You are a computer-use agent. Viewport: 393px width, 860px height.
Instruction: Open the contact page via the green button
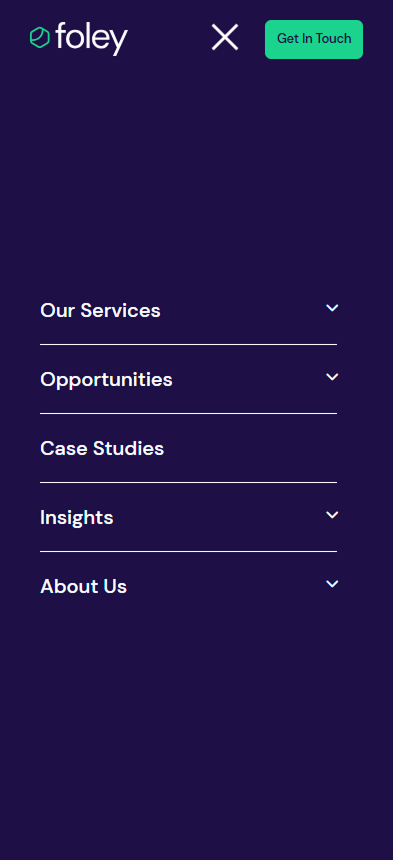point(314,39)
